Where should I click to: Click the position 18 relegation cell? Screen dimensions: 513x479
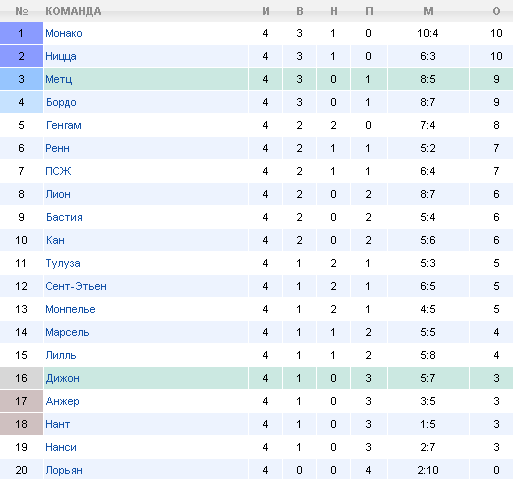pyautogui.click(x=21, y=424)
